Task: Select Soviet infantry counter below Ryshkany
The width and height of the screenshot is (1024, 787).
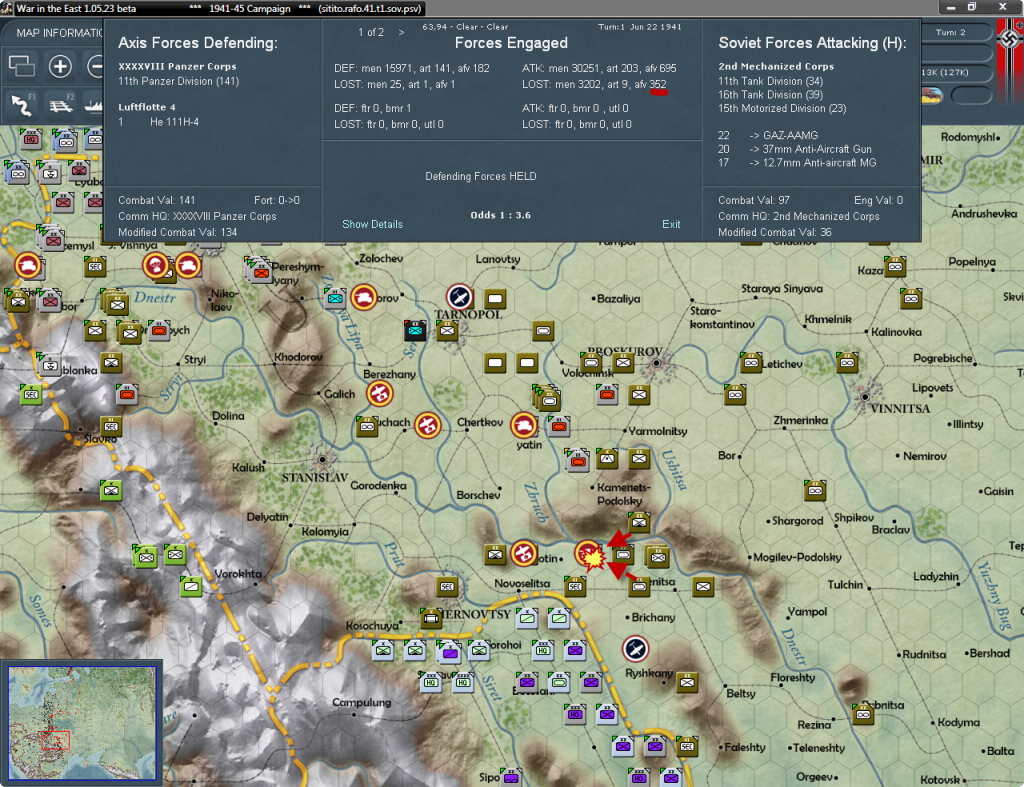Action: click(x=686, y=683)
